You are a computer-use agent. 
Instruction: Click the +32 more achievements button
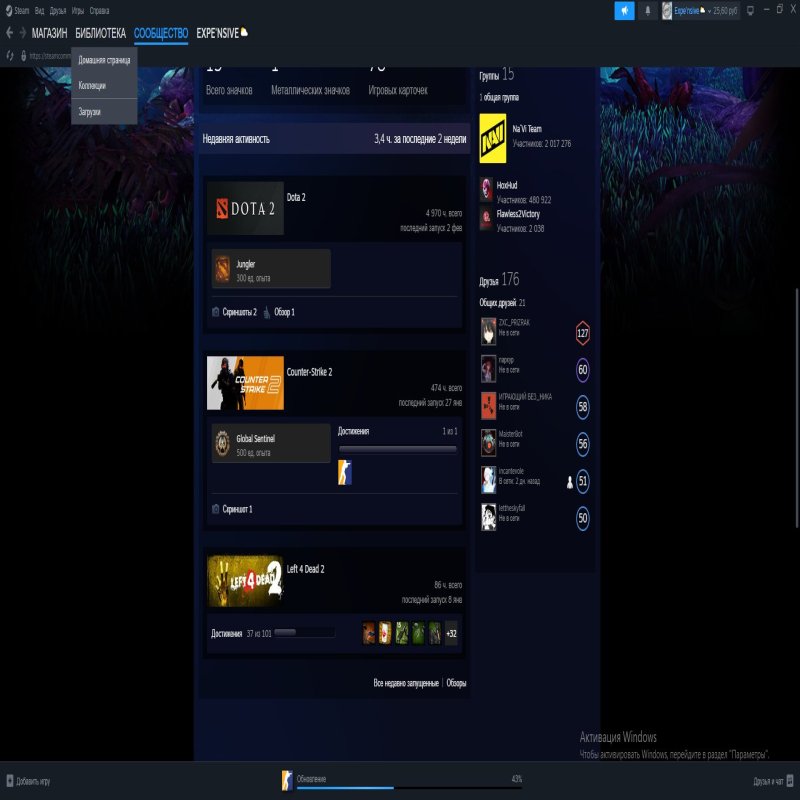(x=451, y=633)
